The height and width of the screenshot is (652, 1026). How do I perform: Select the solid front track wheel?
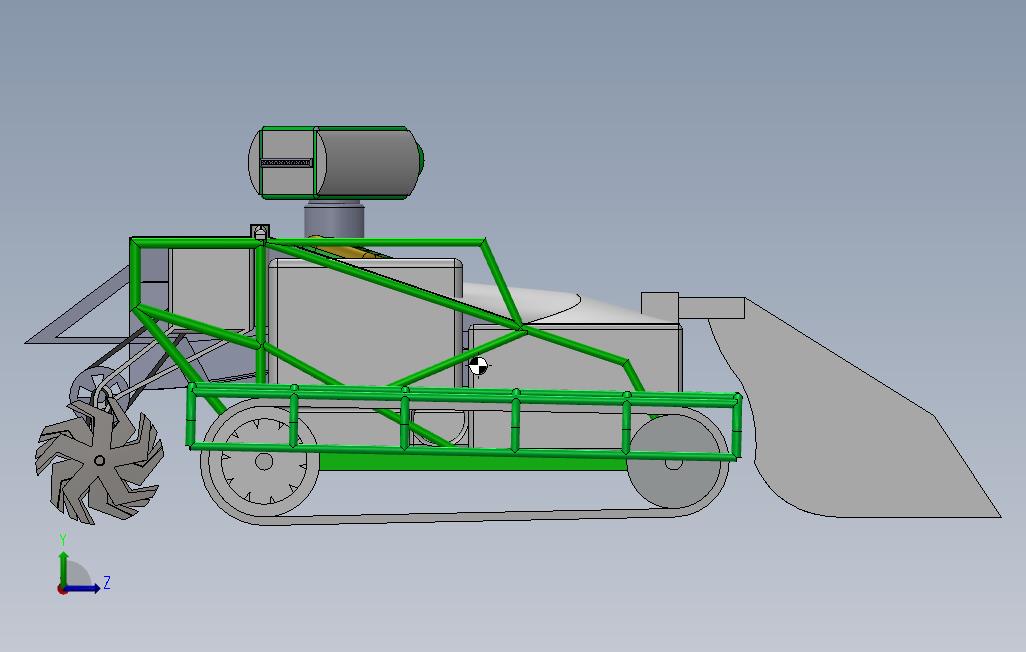pos(674,462)
